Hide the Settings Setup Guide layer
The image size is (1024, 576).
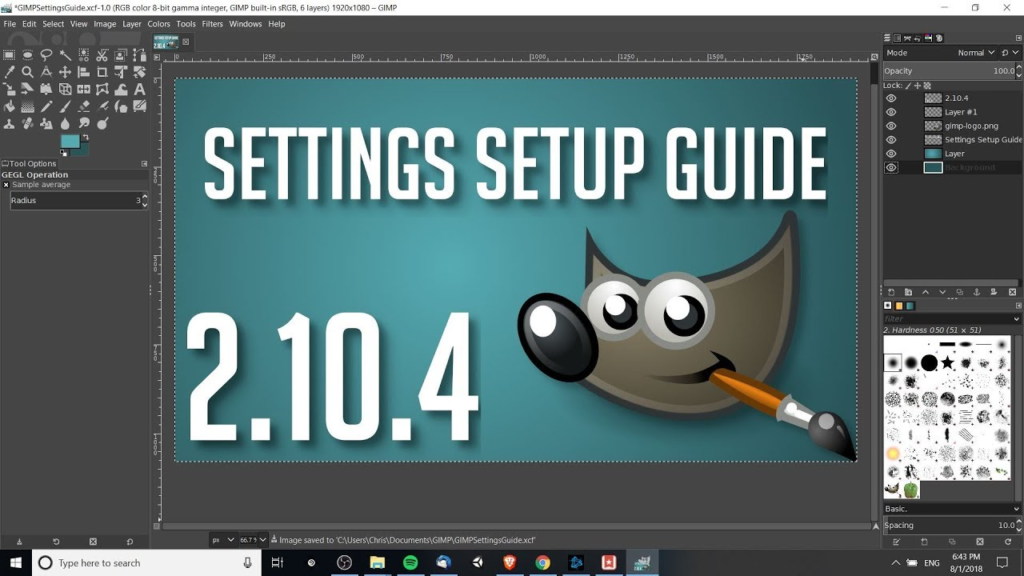tap(891, 140)
